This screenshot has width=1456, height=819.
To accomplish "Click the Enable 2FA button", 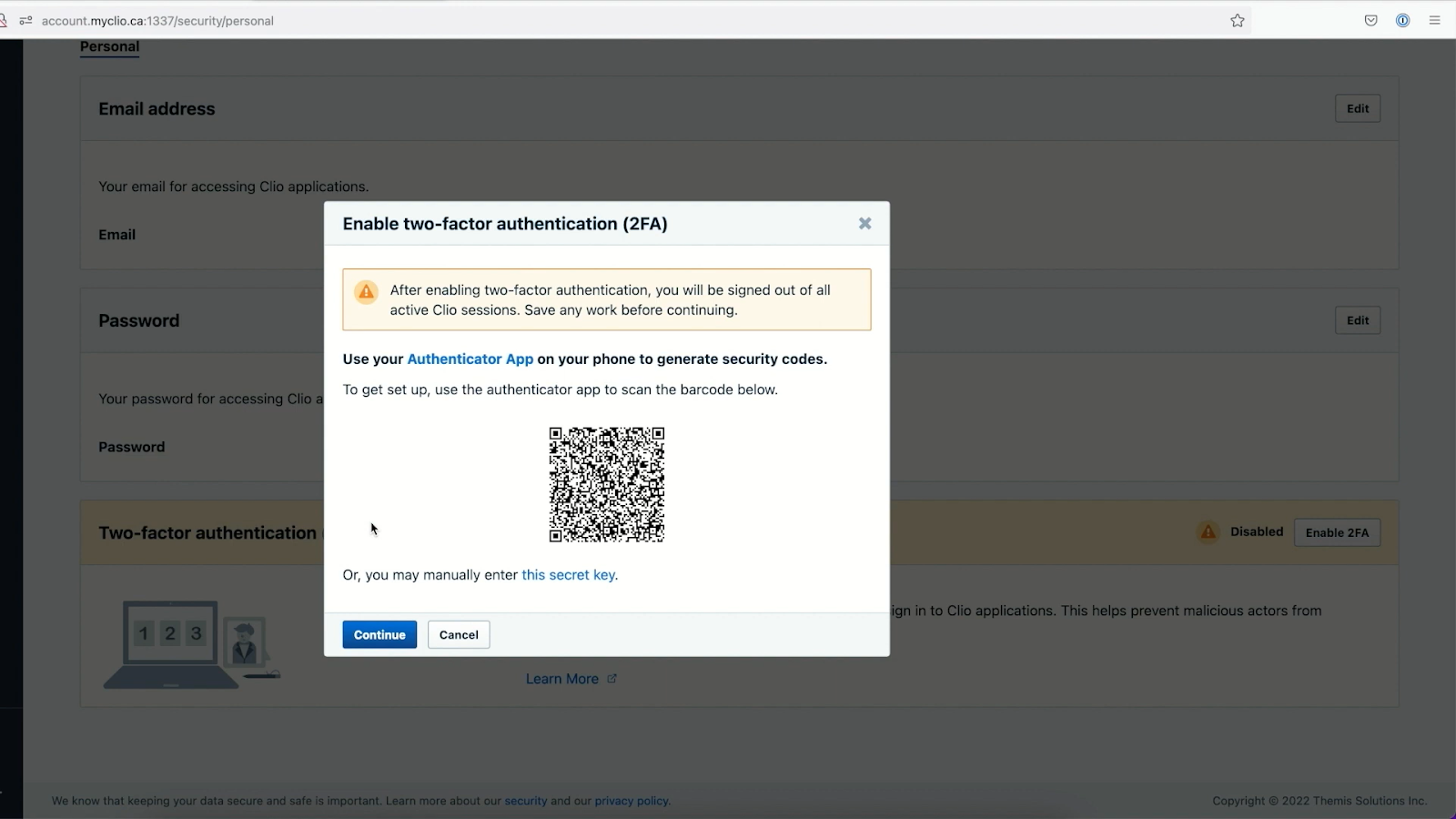I will coord(1337,532).
